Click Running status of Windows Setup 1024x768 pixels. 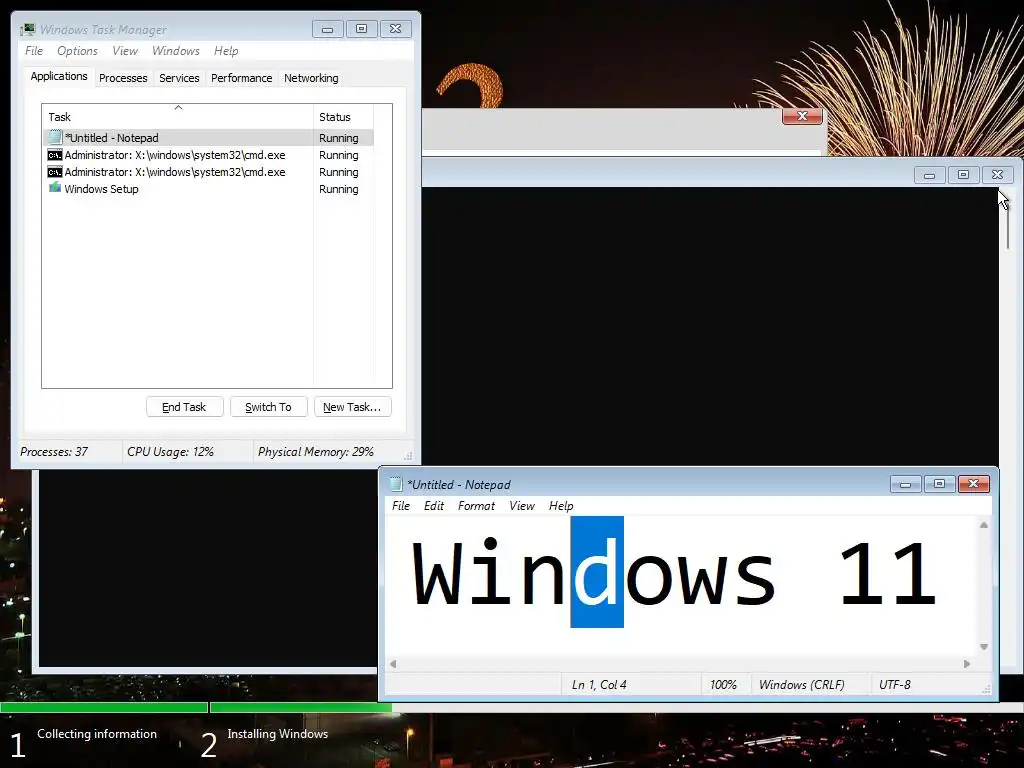click(338, 189)
